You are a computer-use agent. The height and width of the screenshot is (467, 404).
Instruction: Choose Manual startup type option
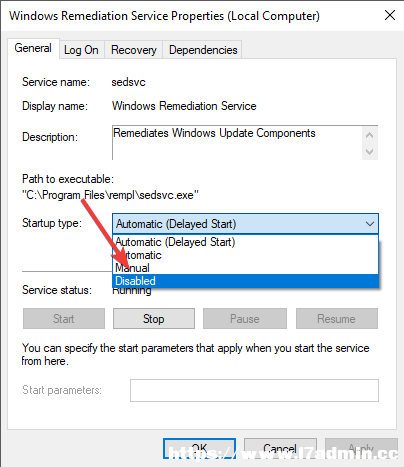coord(246,268)
